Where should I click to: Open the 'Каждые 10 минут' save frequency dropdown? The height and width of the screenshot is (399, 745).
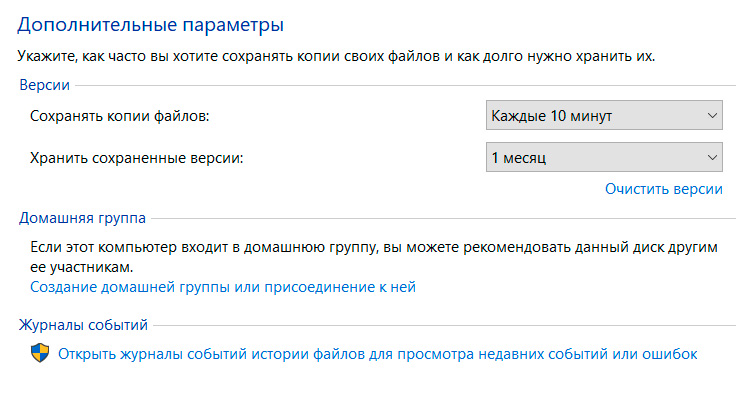pyautogui.click(x=604, y=115)
